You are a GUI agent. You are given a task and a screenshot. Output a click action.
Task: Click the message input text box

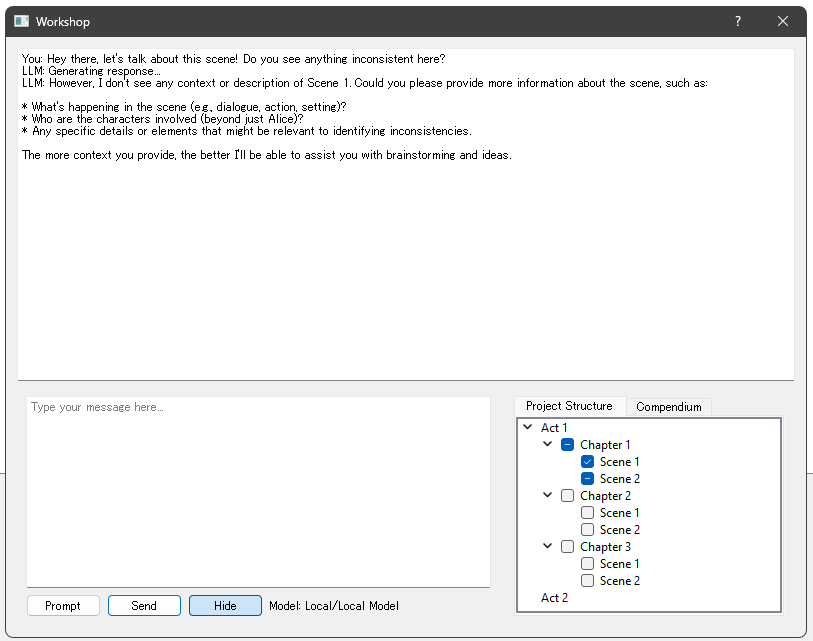click(x=258, y=491)
